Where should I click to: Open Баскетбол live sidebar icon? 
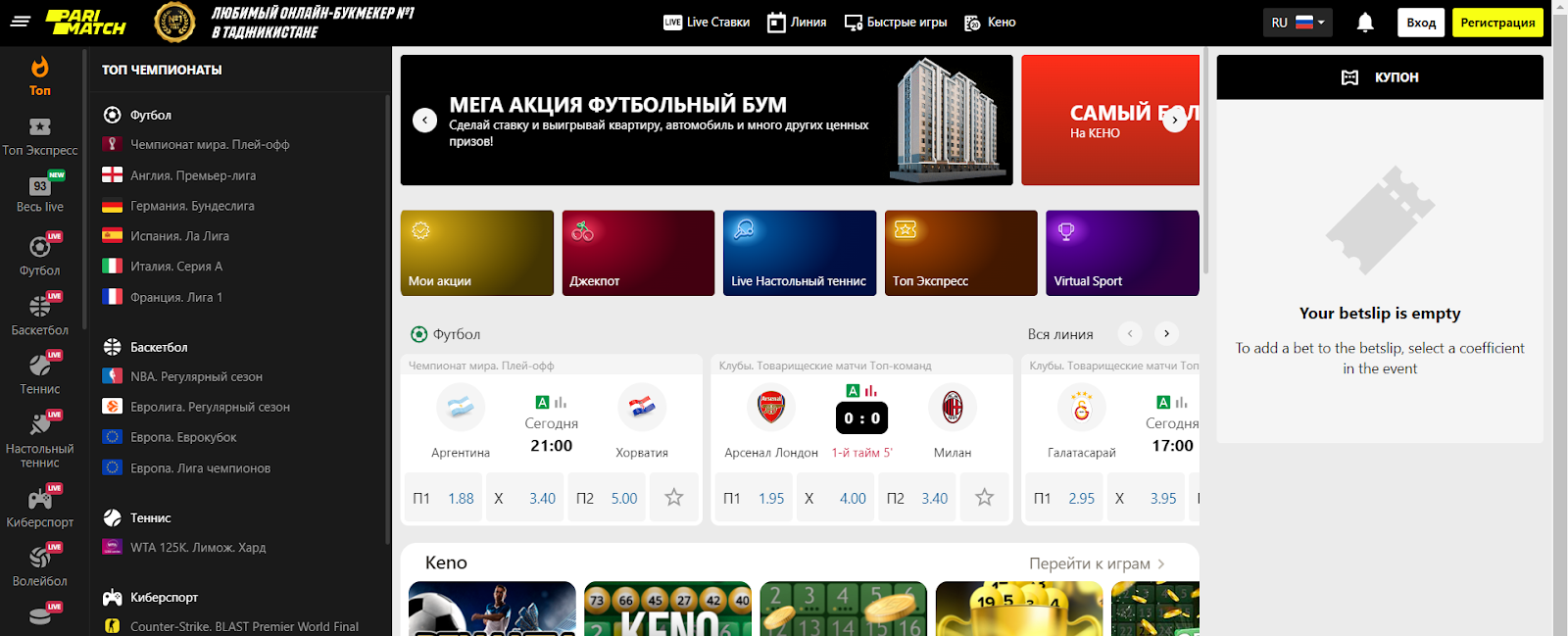[40, 306]
